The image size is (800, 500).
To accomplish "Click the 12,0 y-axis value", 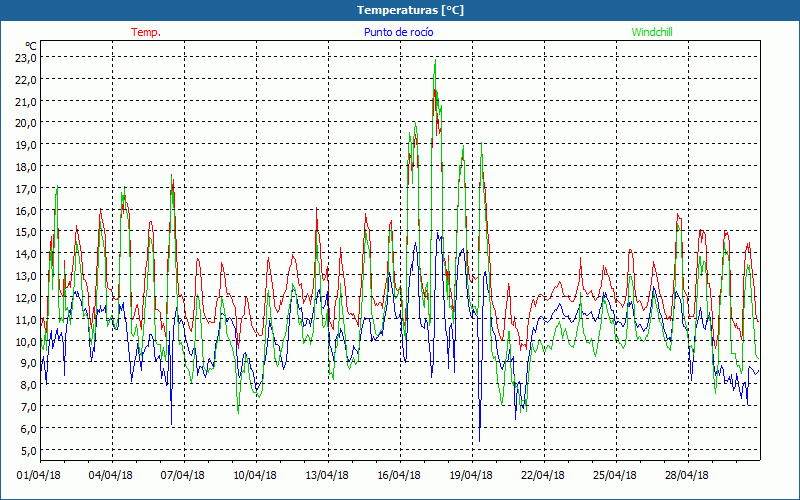I will (x=26, y=297).
